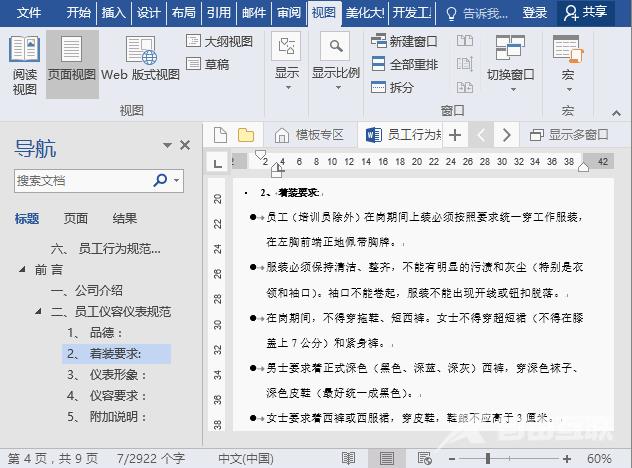
Task: Open the 审阅 ribbon tab
Action: (289, 13)
